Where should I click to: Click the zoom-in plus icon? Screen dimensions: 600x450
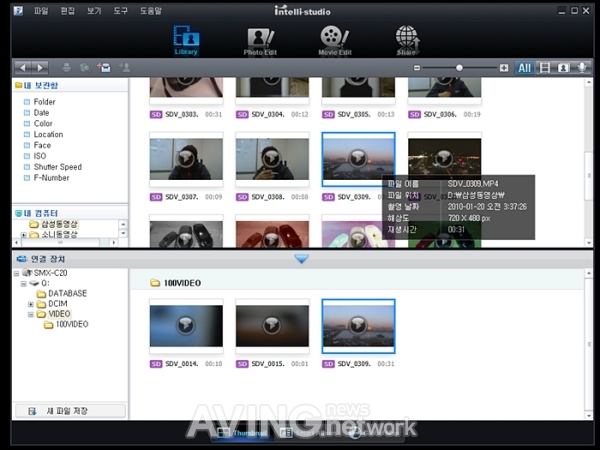504,68
